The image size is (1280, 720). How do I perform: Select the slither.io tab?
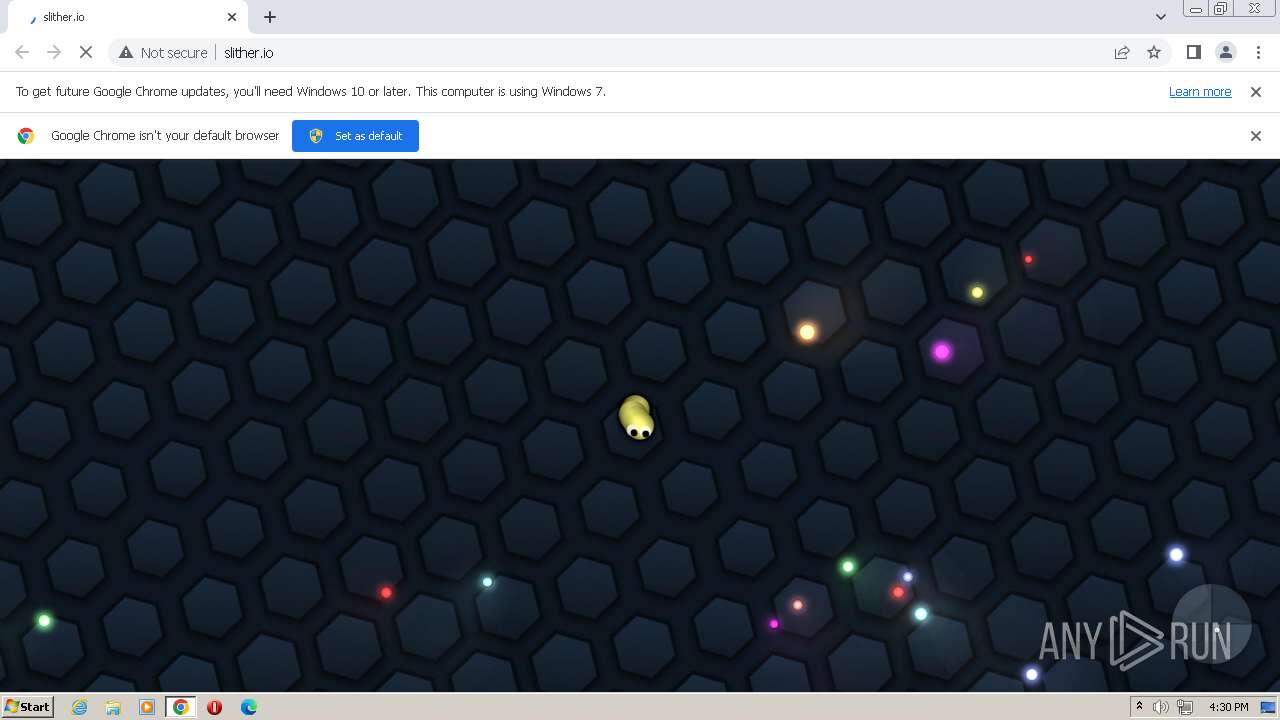128,17
